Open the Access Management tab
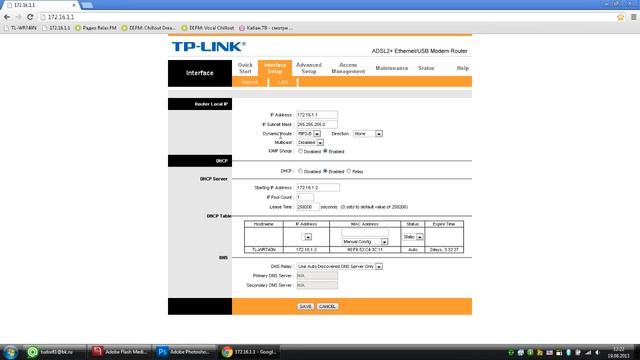Viewport: 640px width, 360px height. (x=348, y=68)
